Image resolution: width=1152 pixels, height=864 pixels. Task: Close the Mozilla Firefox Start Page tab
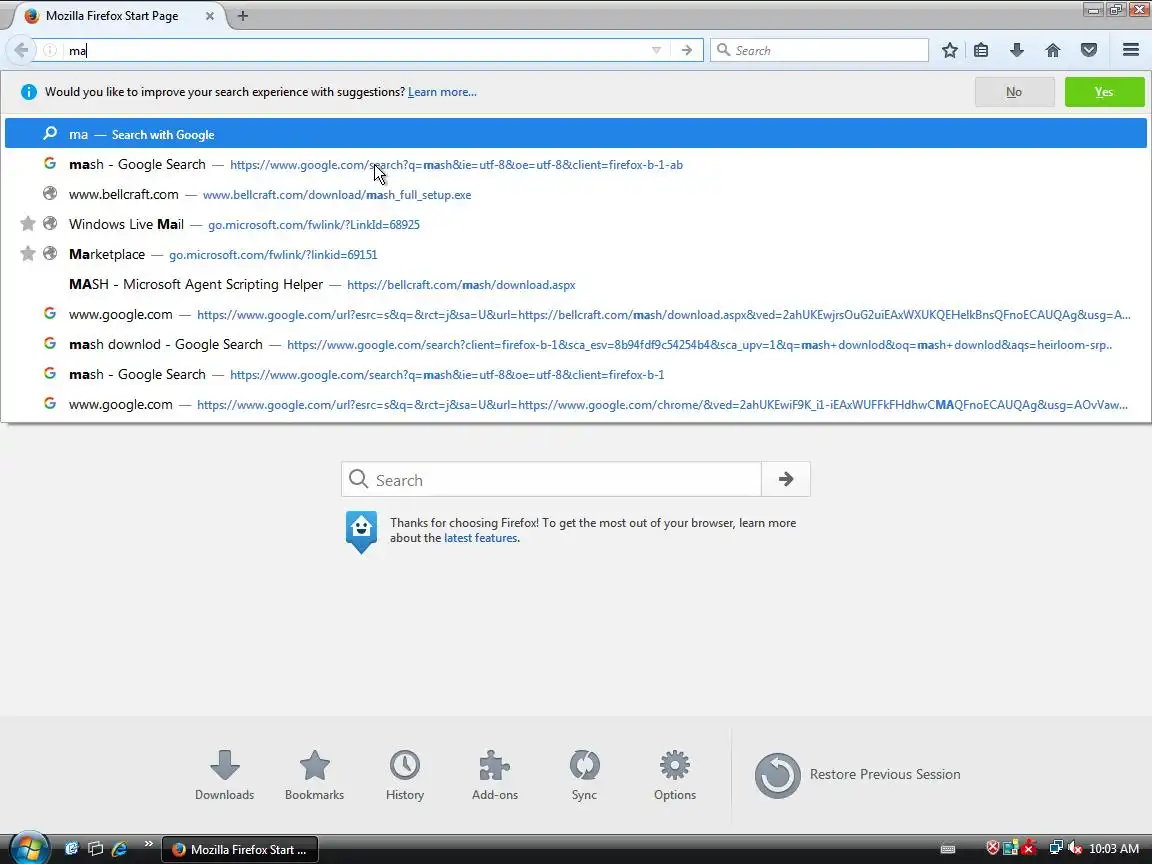pos(209,15)
